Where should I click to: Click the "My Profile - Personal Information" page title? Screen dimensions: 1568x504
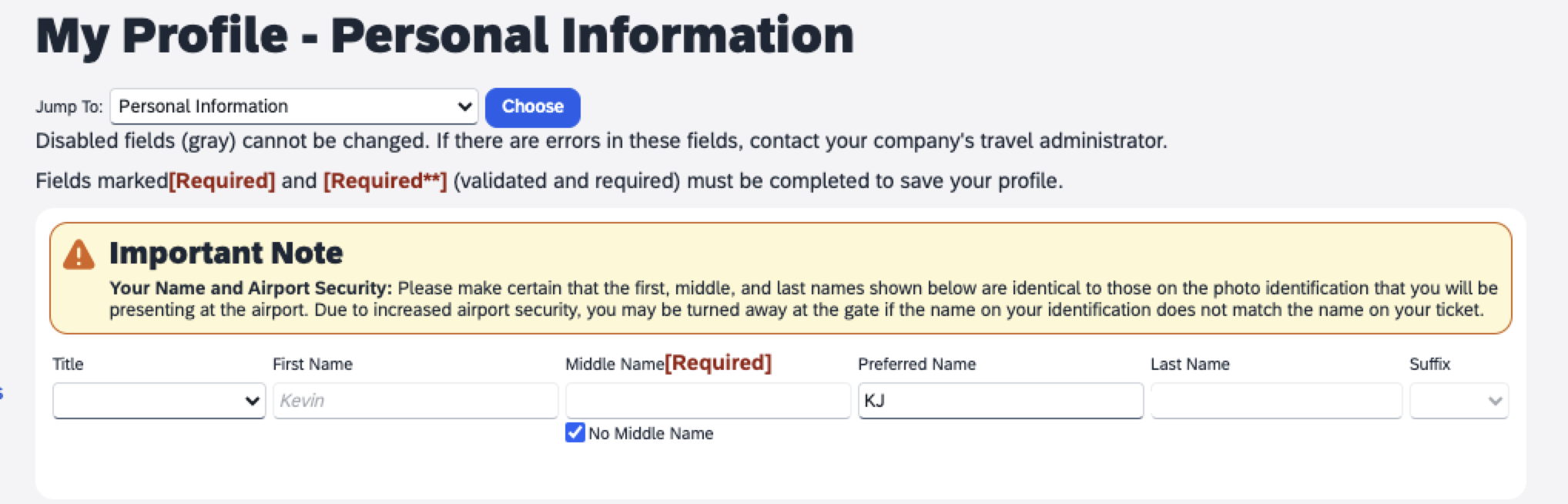point(444,36)
